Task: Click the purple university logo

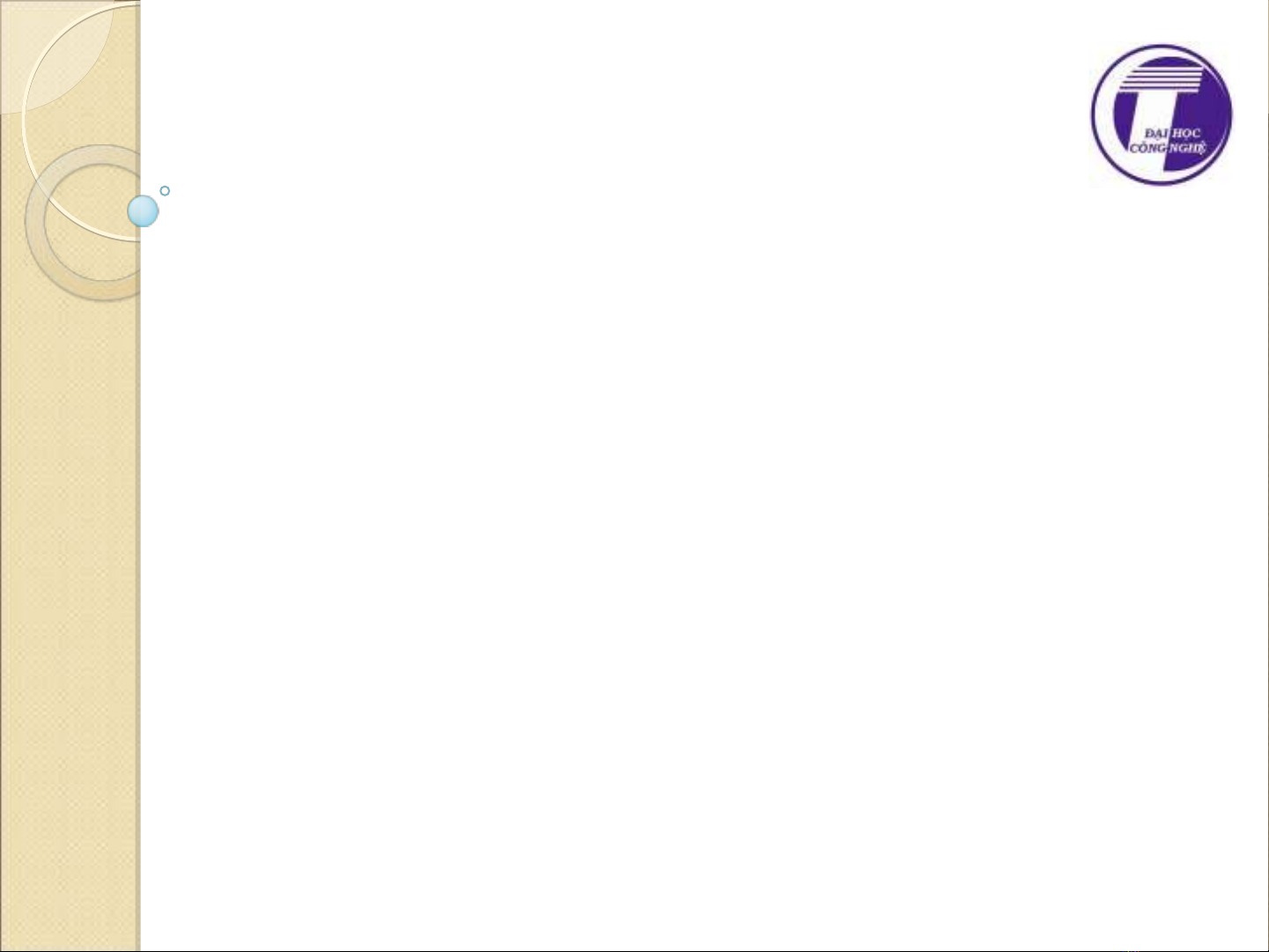Action: (1162, 114)
